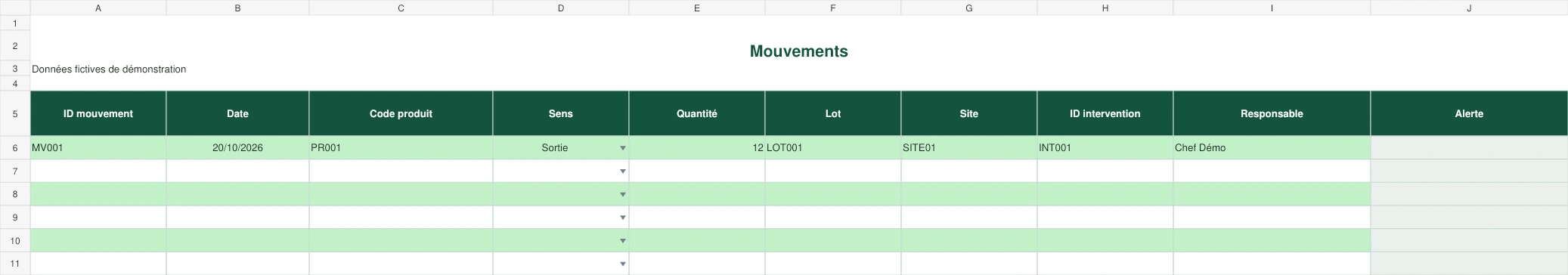Image resolution: width=1568 pixels, height=275 pixels.
Task: Select column B header
Action: [237, 8]
